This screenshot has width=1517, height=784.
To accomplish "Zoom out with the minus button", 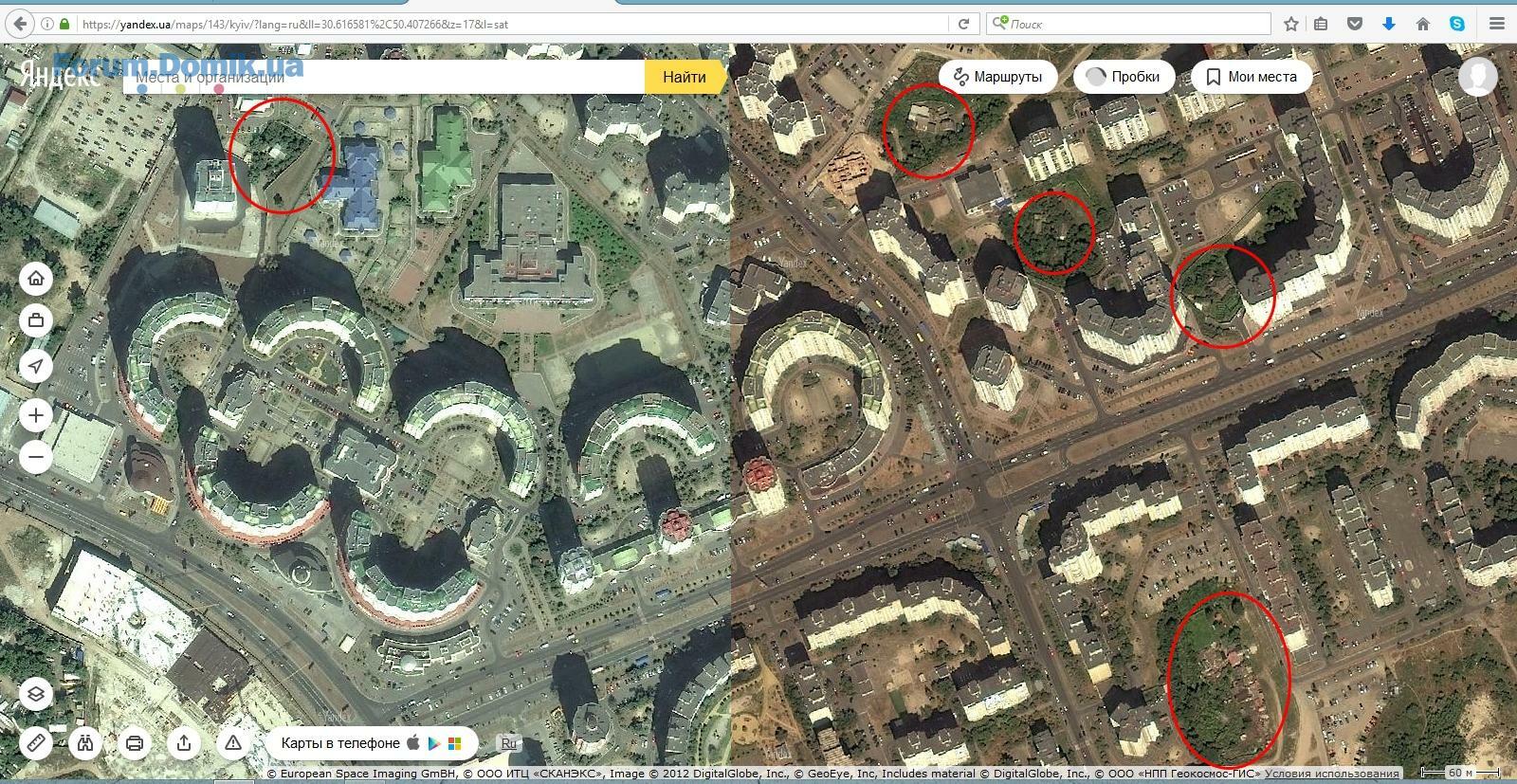I will [36, 457].
